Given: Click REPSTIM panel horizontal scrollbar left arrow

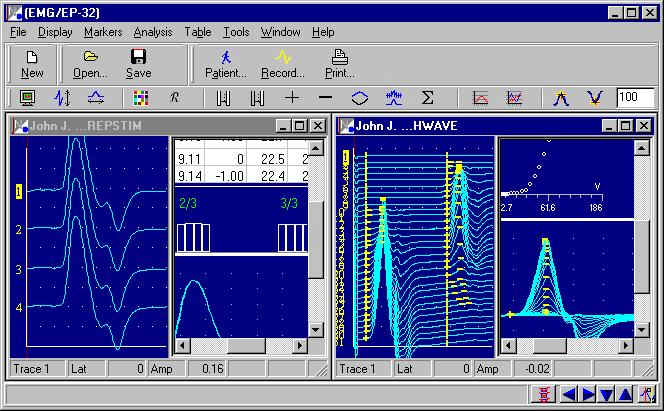Looking at the screenshot, I should [x=183, y=345].
